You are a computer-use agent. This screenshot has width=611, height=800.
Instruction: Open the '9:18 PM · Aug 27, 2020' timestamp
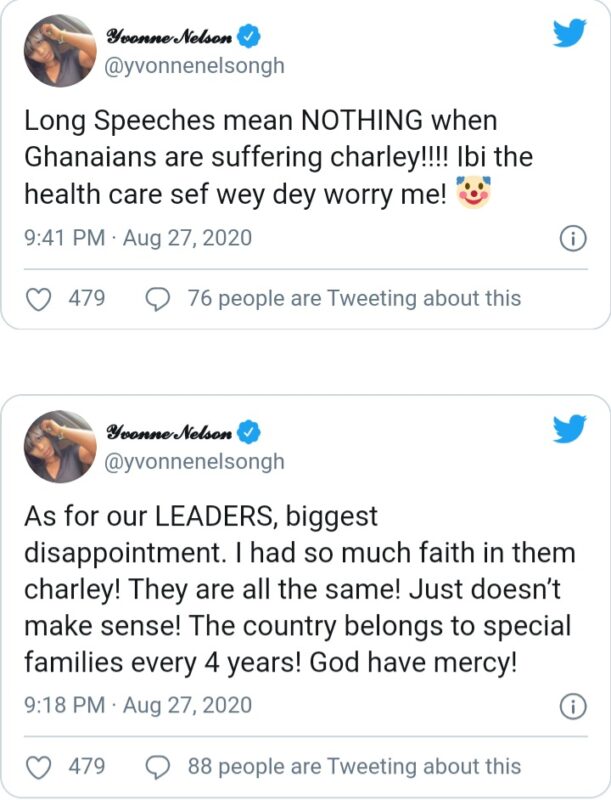click(x=138, y=706)
